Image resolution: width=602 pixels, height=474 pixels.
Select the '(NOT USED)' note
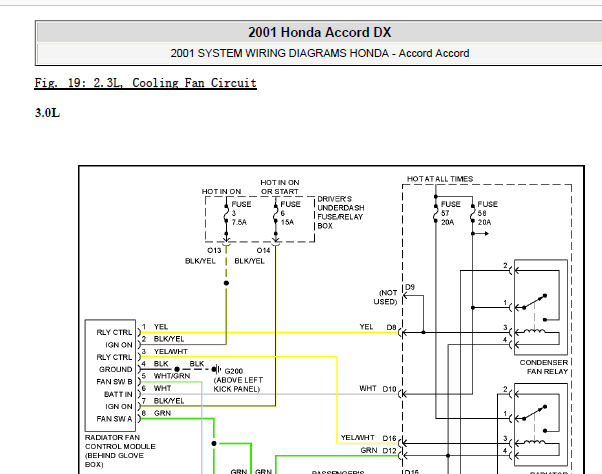(x=385, y=297)
